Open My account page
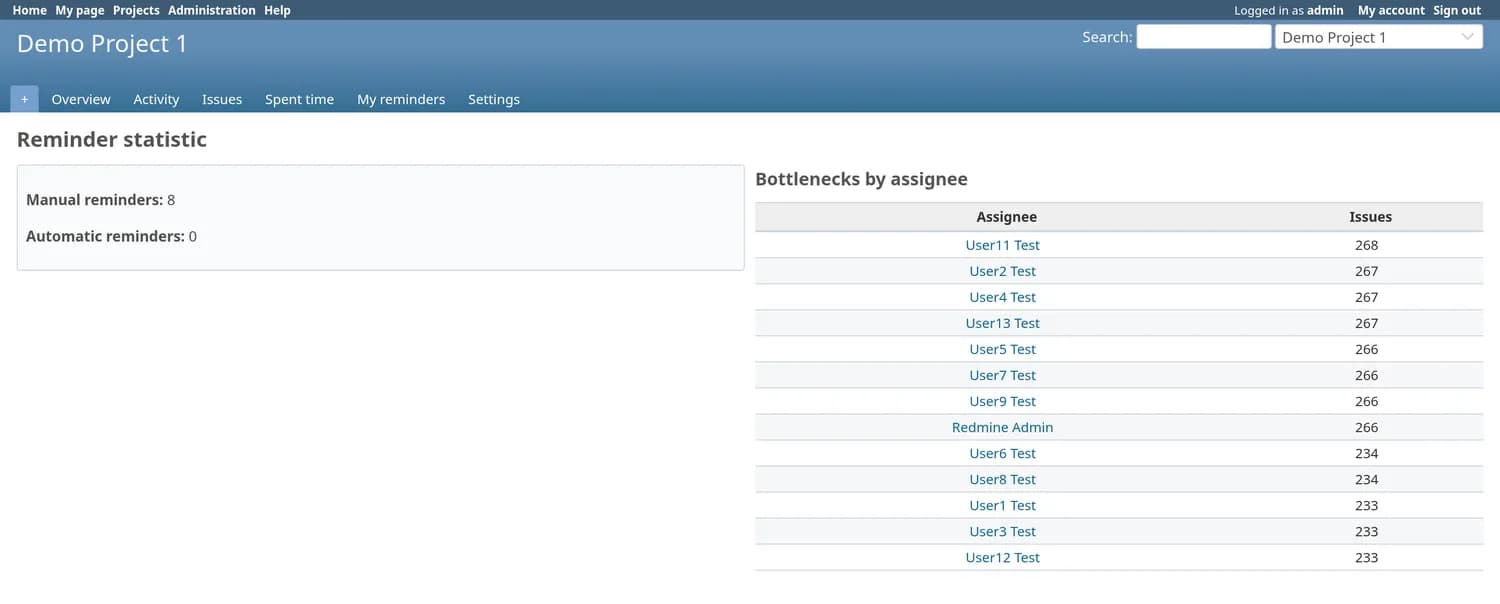Screen dimensions: 1500x604 1391,10
